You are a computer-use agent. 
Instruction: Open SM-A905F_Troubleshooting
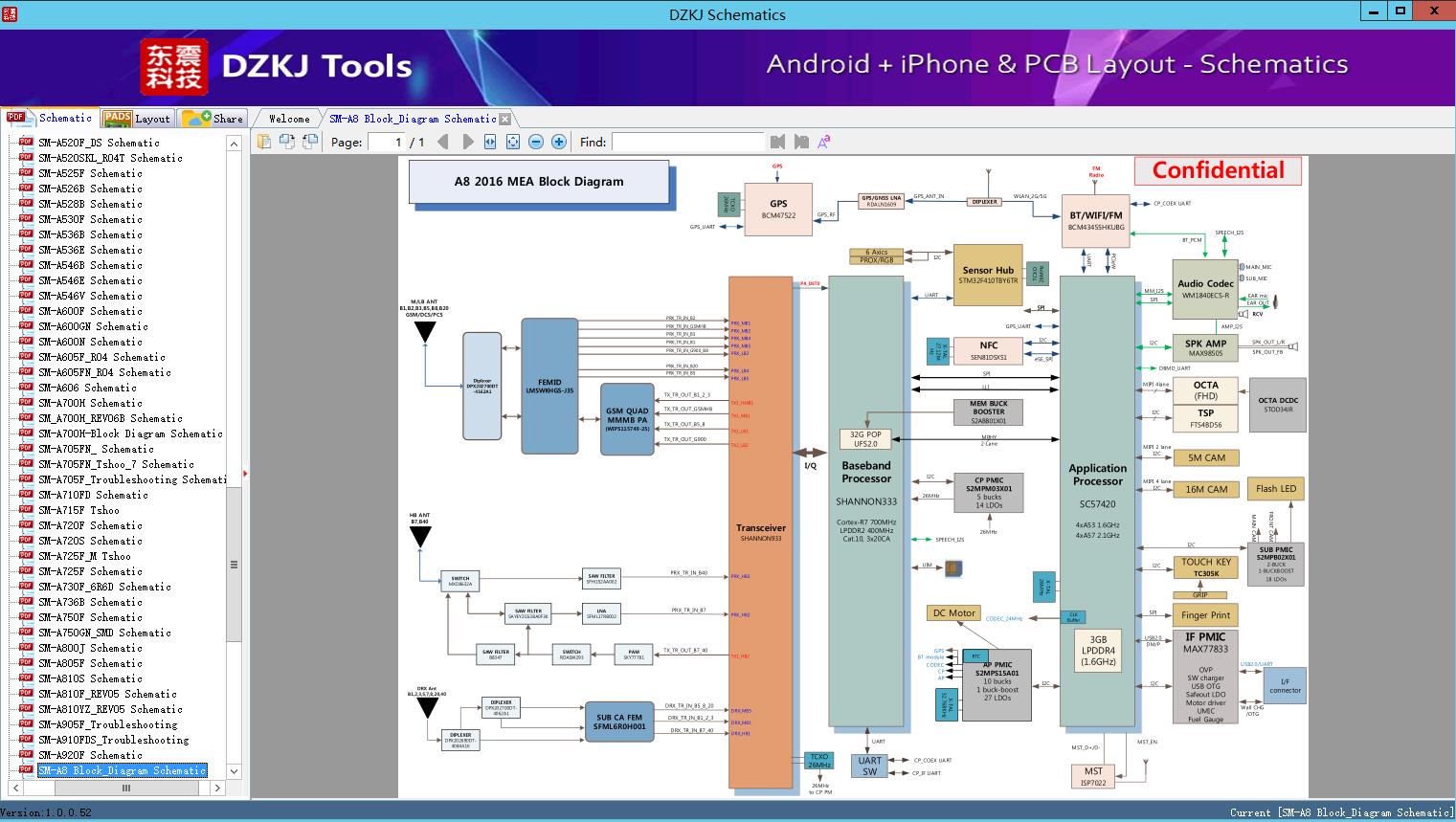pyautogui.click(x=107, y=724)
